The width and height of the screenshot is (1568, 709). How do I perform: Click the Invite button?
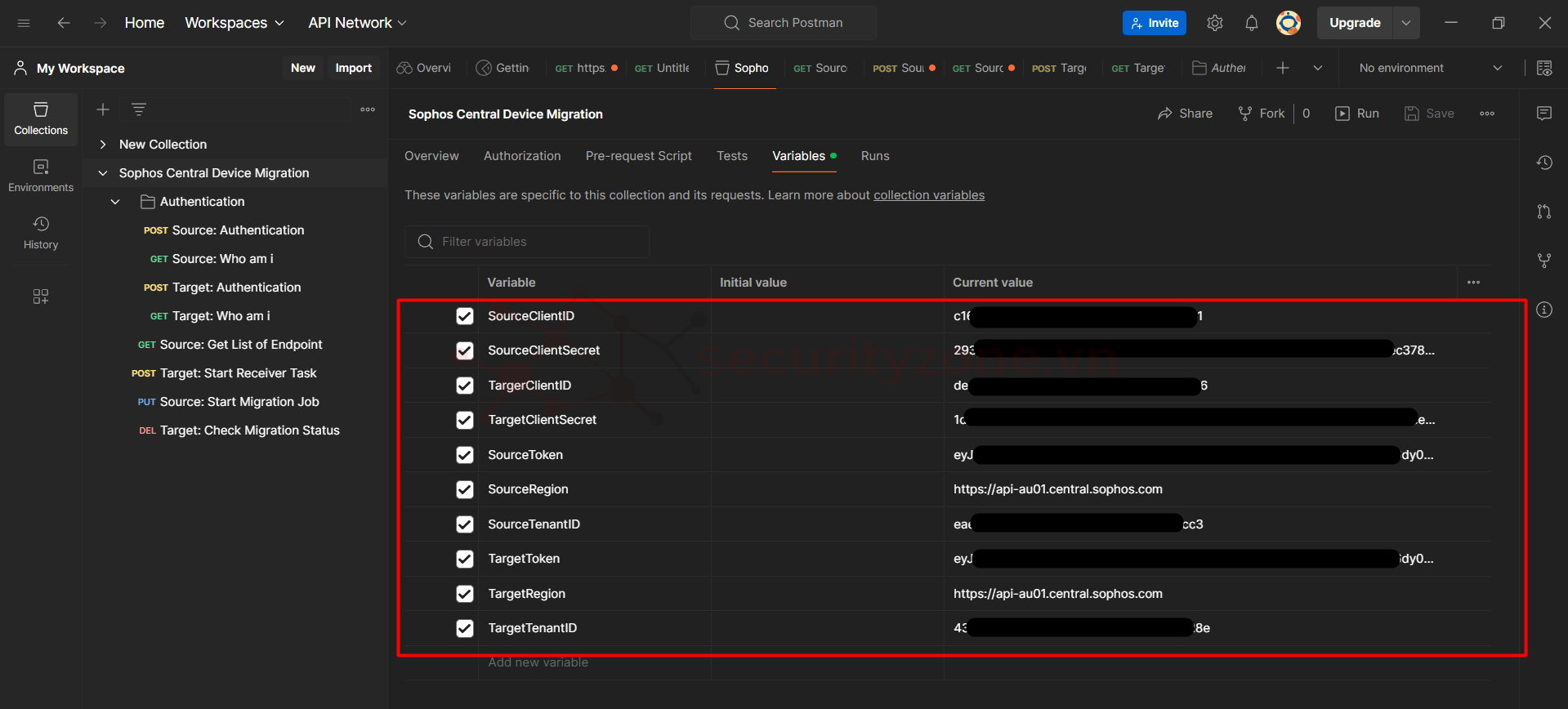(x=1154, y=23)
